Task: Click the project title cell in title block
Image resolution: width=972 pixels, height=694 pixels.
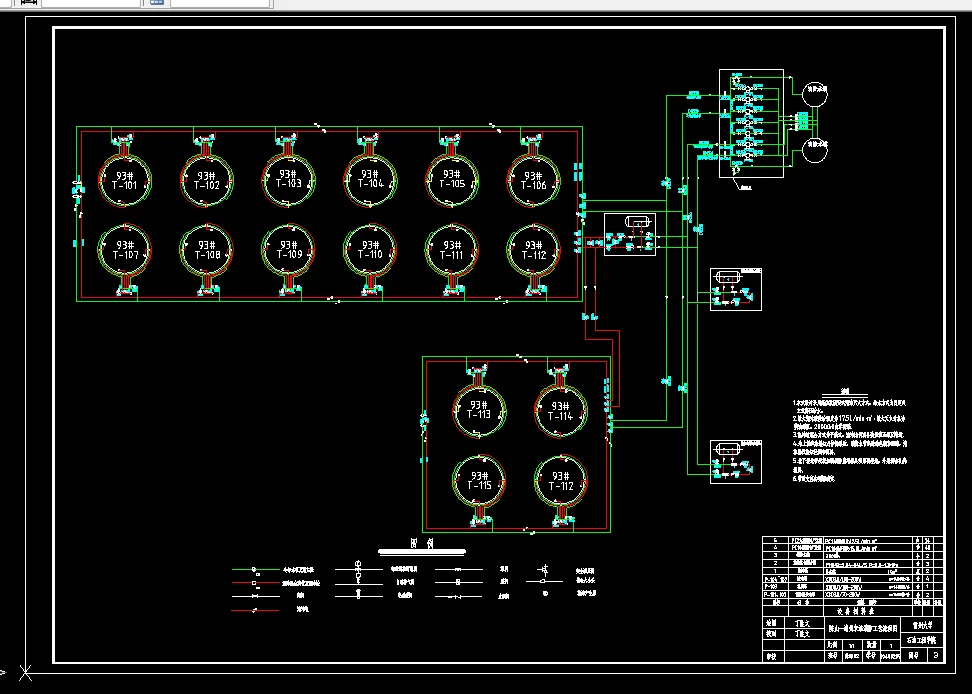Action: click(x=865, y=628)
